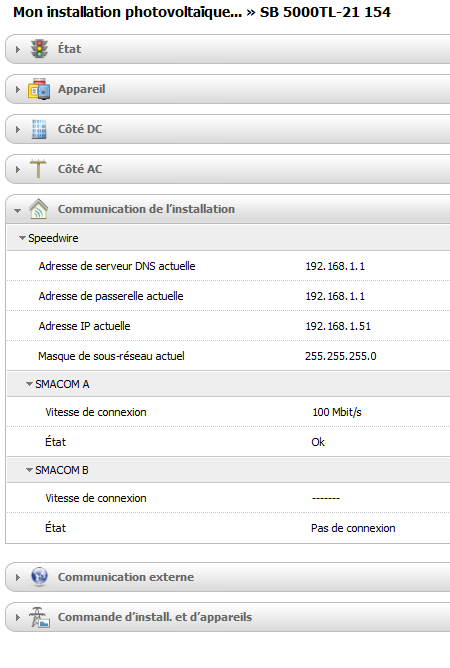Click the pylon Commande d'install. icon

click(x=39, y=617)
